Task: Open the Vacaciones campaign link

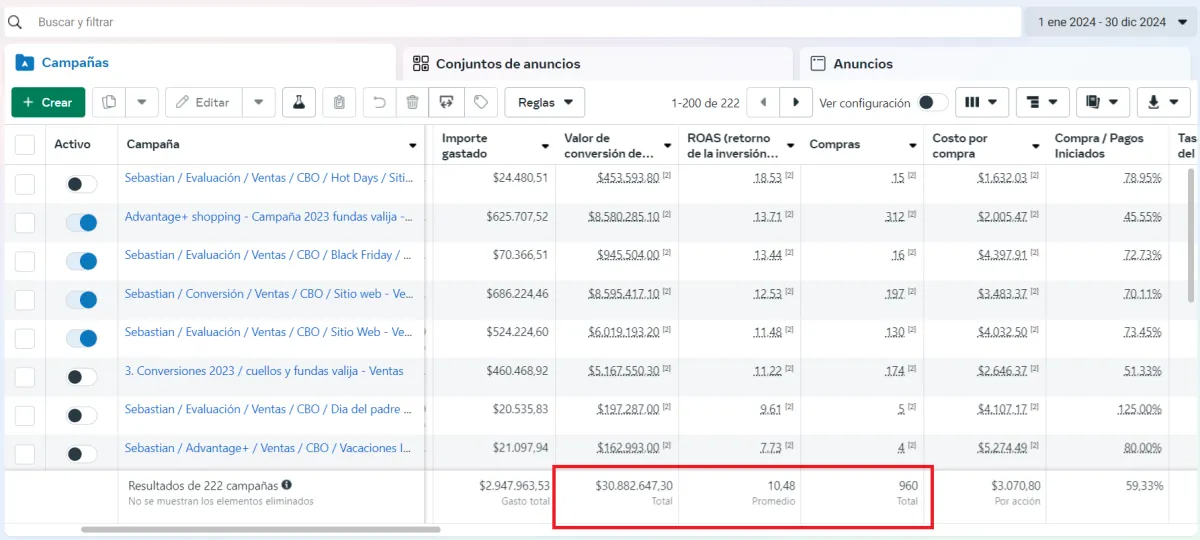Action: pos(269,448)
